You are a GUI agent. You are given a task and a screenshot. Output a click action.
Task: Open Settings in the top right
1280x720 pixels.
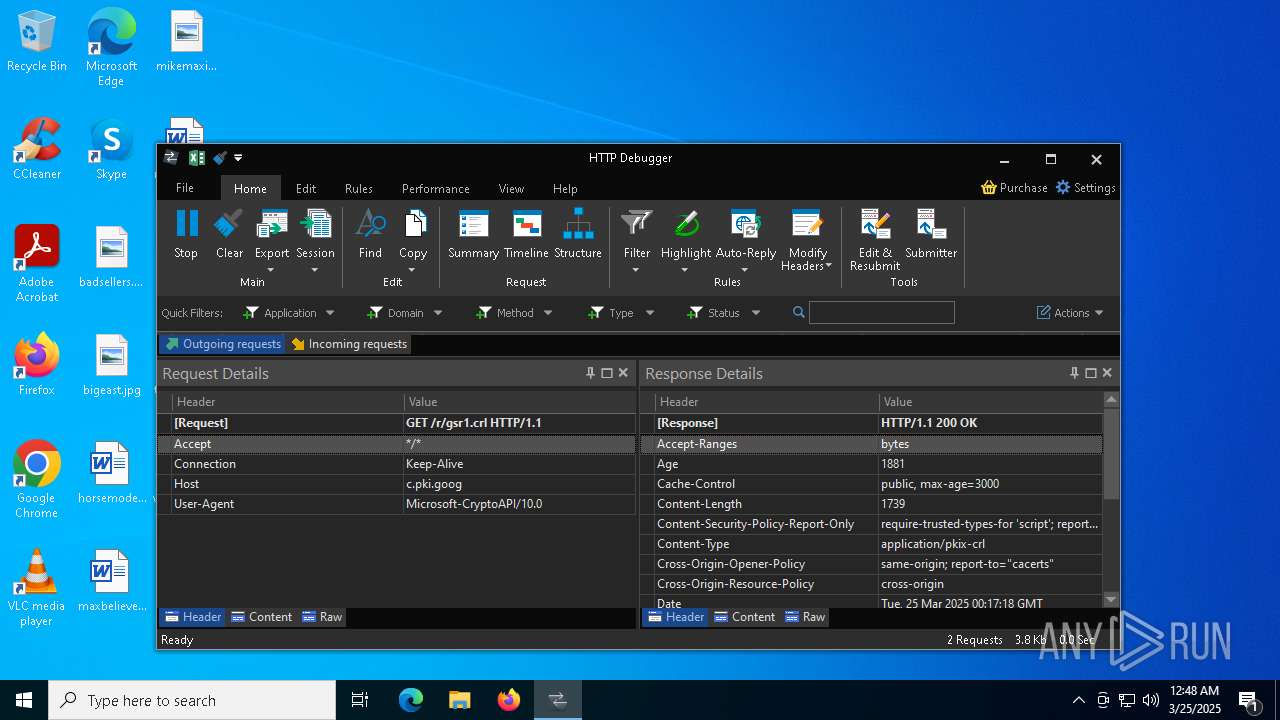click(x=1085, y=188)
